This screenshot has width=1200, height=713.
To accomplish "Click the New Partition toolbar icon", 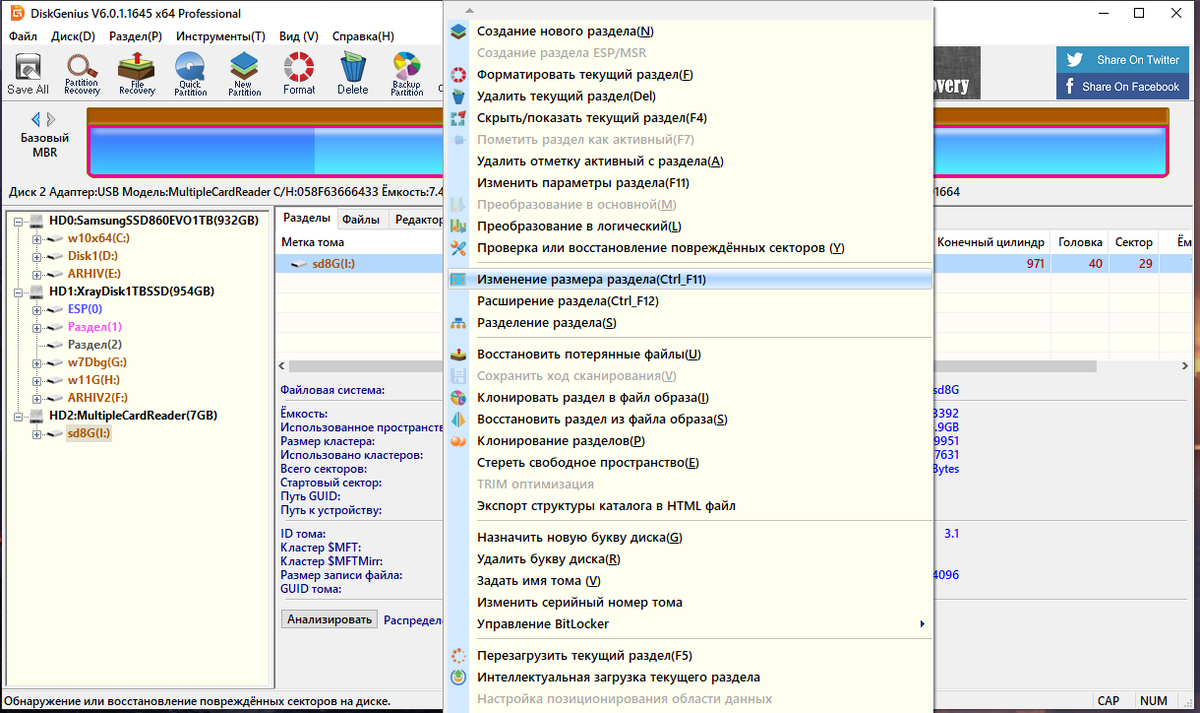I will (x=244, y=74).
